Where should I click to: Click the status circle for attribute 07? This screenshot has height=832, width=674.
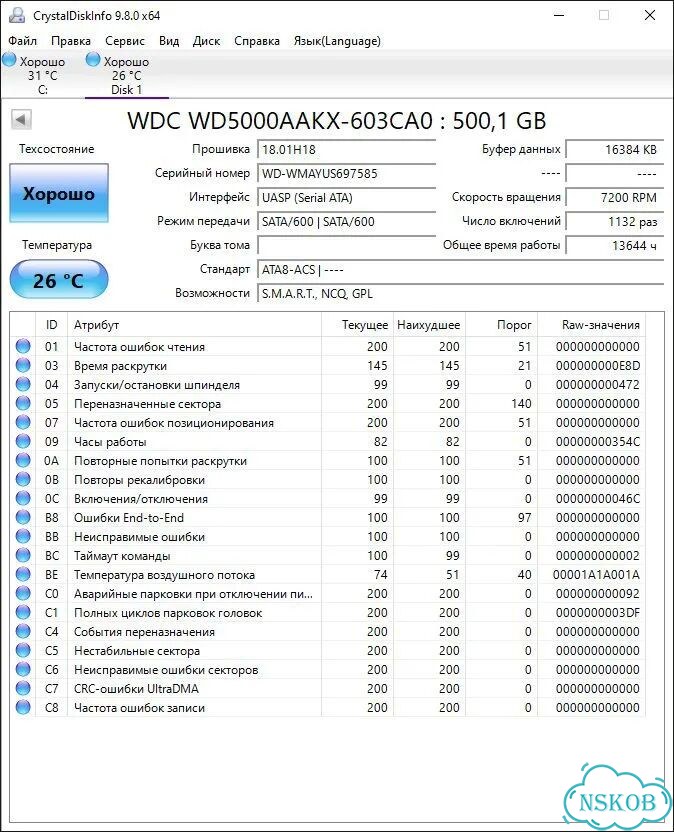click(23, 423)
